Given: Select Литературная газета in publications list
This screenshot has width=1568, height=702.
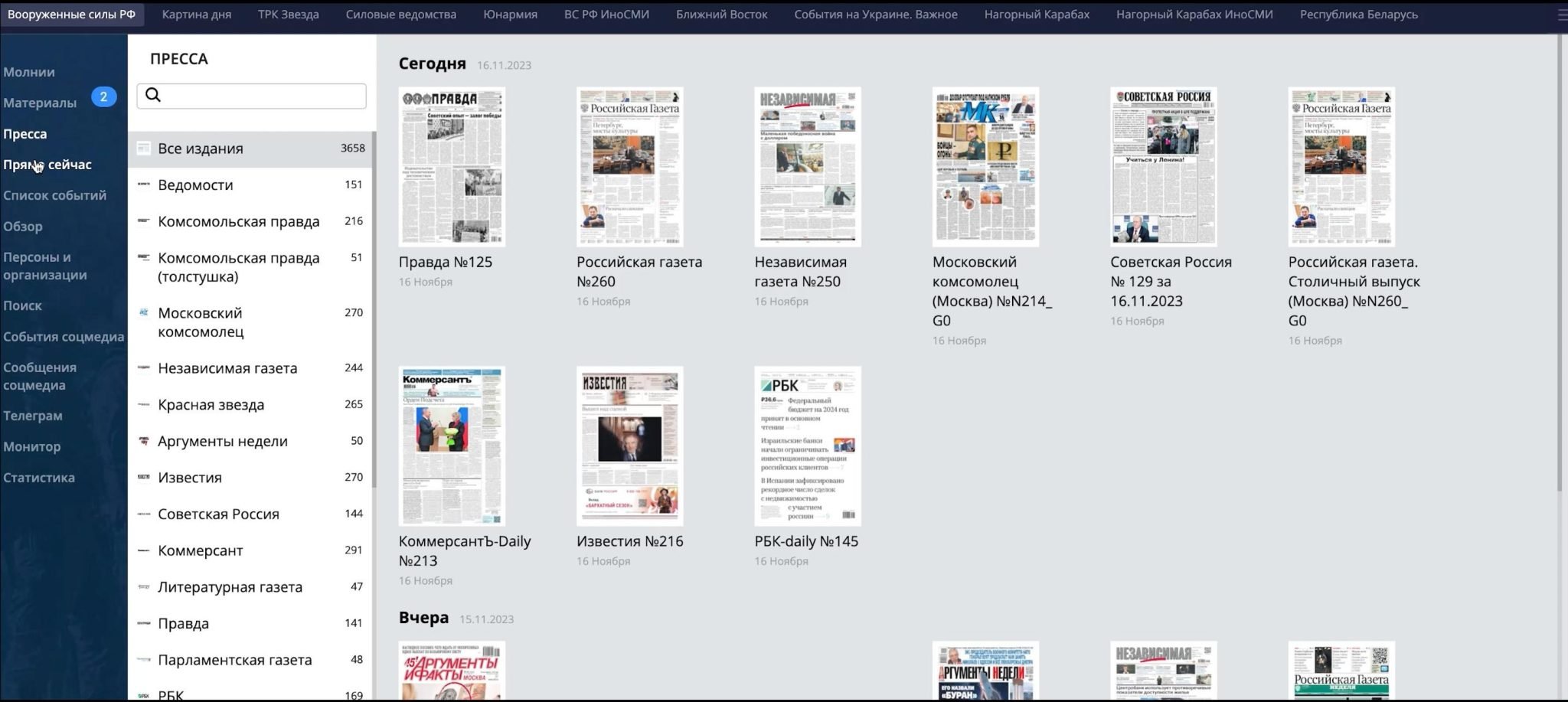Looking at the screenshot, I should pyautogui.click(x=230, y=587).
